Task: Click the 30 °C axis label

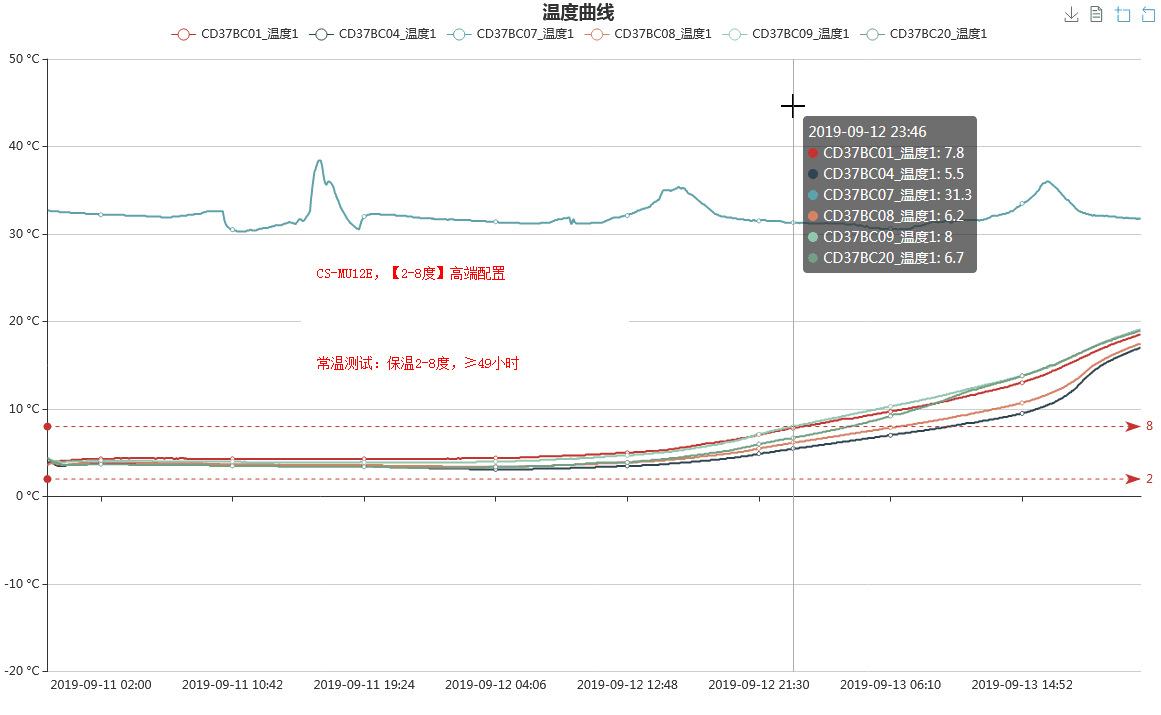Action: click(24, 234)
